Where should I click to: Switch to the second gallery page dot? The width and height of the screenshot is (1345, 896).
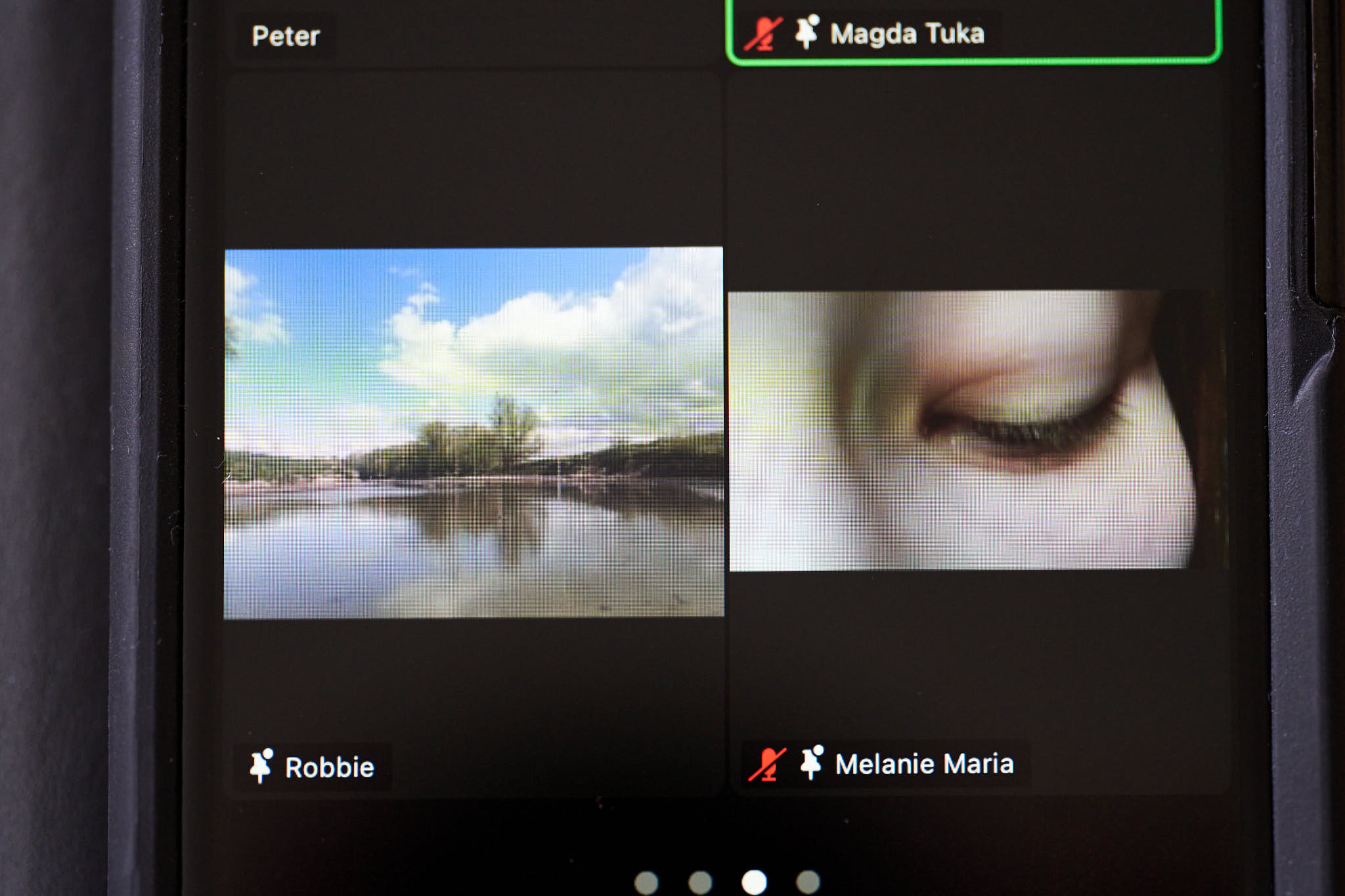click(700, 882)
